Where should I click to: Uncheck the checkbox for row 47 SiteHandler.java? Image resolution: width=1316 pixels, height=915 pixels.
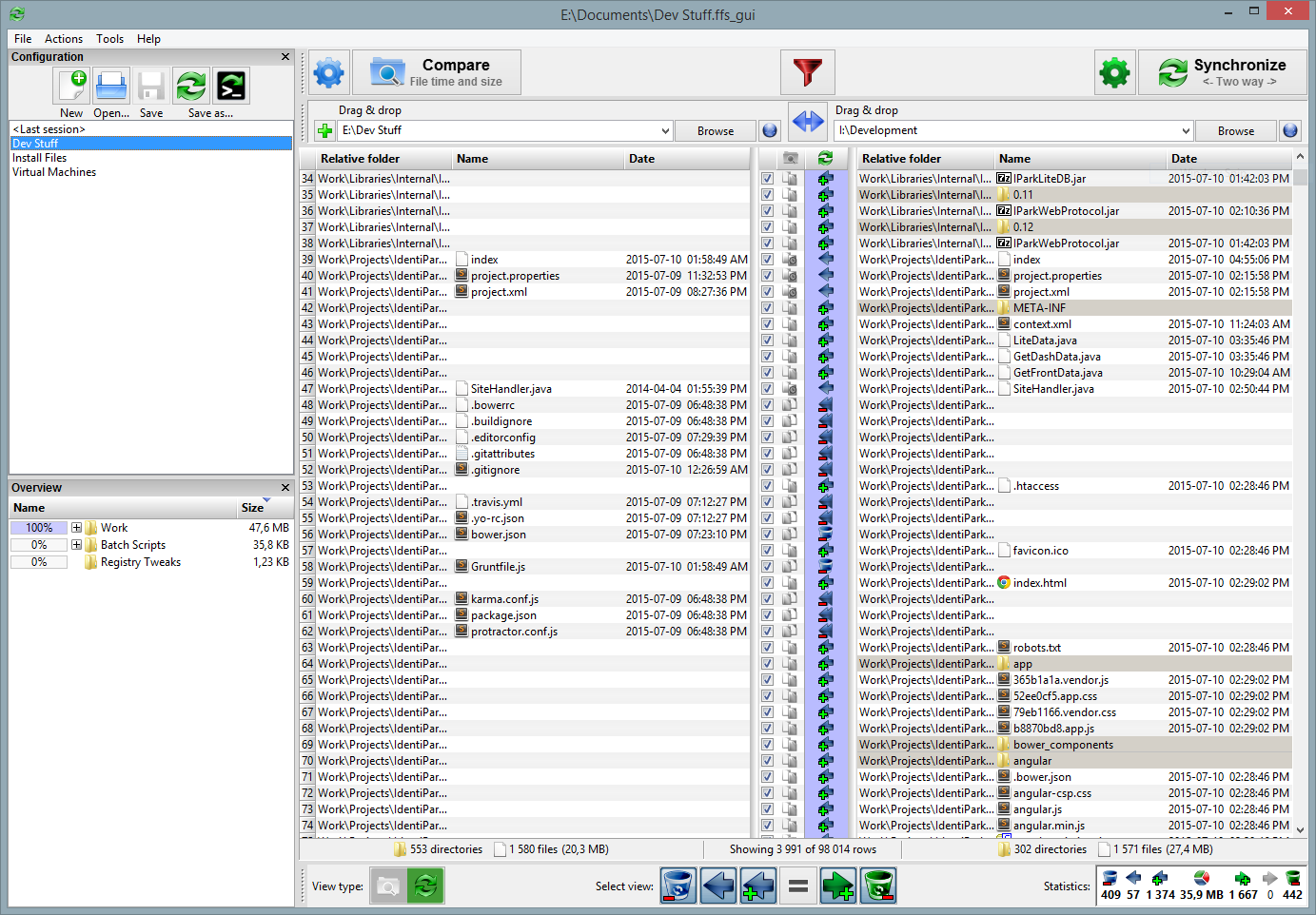pyautogui.click(x=767, y=388)
